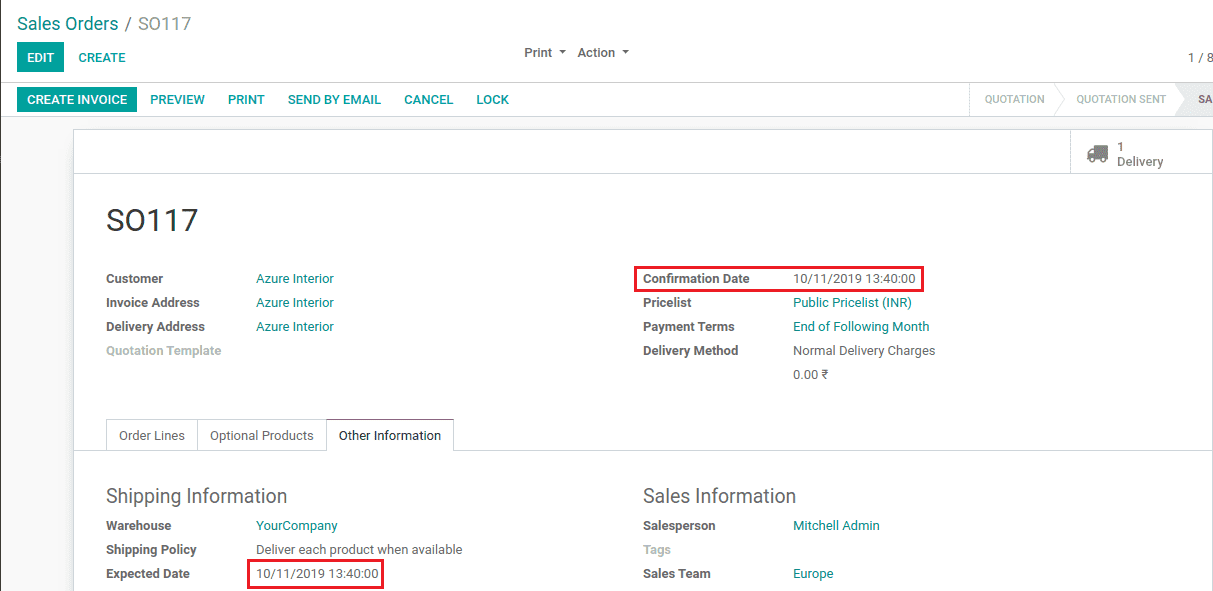
Task: Open Public Pricelist (INR) link
Action: point(852,303)
